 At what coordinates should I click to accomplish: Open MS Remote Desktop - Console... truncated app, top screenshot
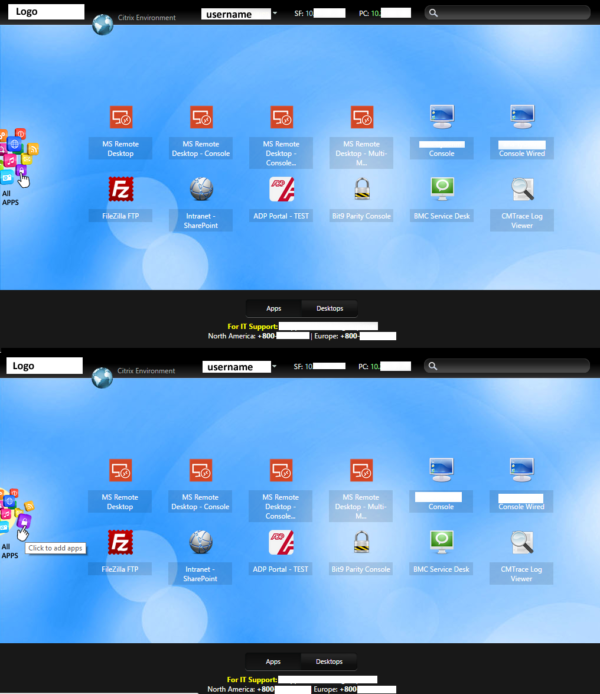282,117
